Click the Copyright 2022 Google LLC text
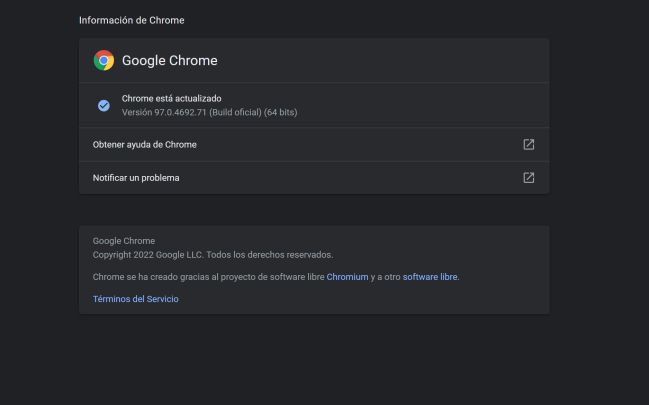649x405 pixels. pyautogui.click(x=148, y=255)
